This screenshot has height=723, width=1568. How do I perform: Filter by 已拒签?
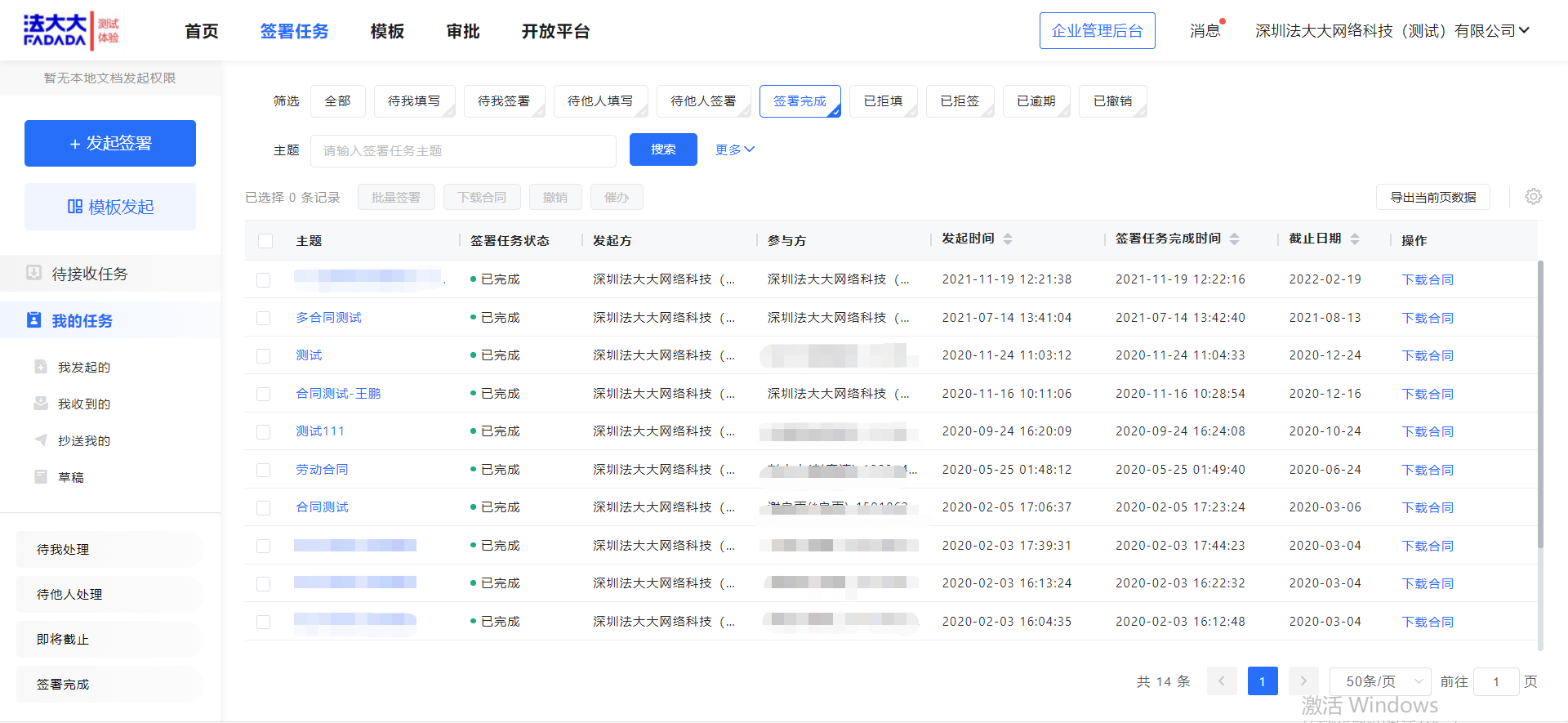coord(960,101)
